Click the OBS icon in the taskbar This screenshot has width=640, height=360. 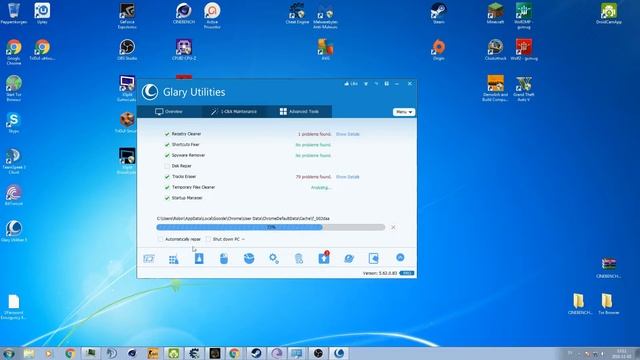(318, 353)
